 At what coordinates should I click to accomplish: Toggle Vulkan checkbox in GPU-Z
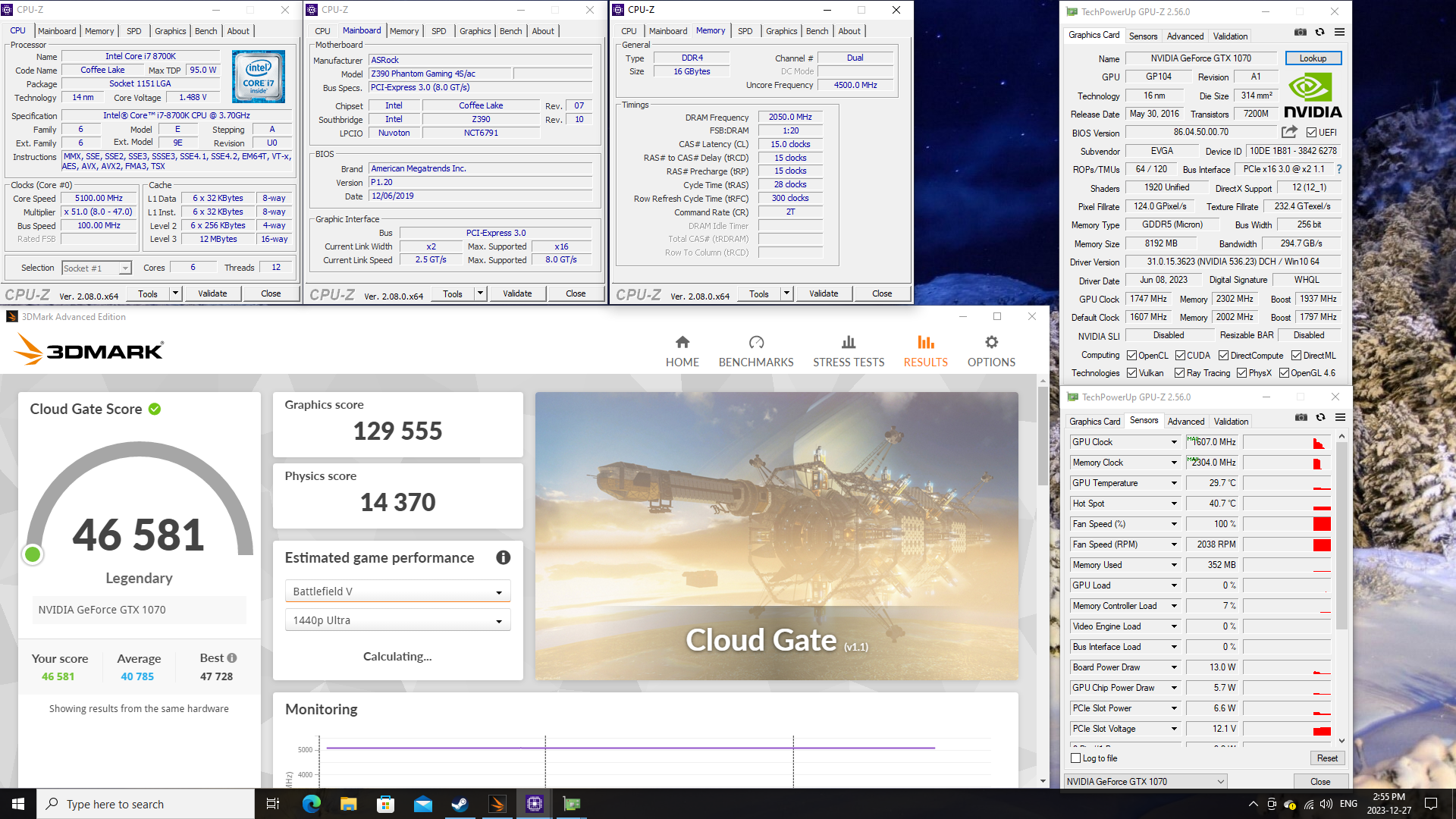(1131, 373)
